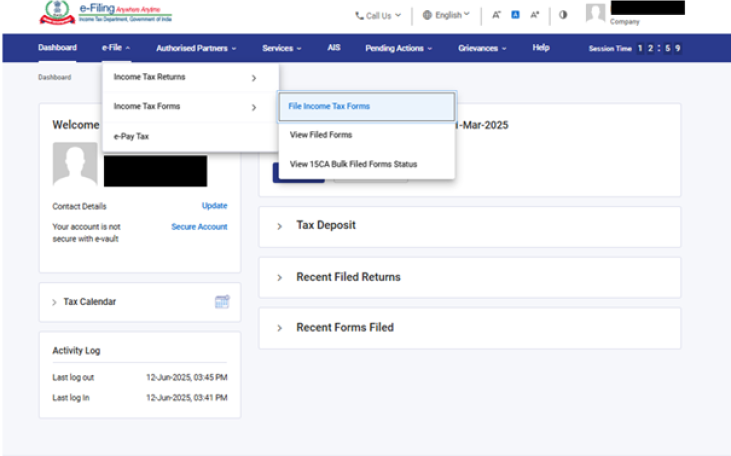Click the profile avatar in the header
Image resolution: width=731 pixels, height=456 pixels.
pos(596,14)
